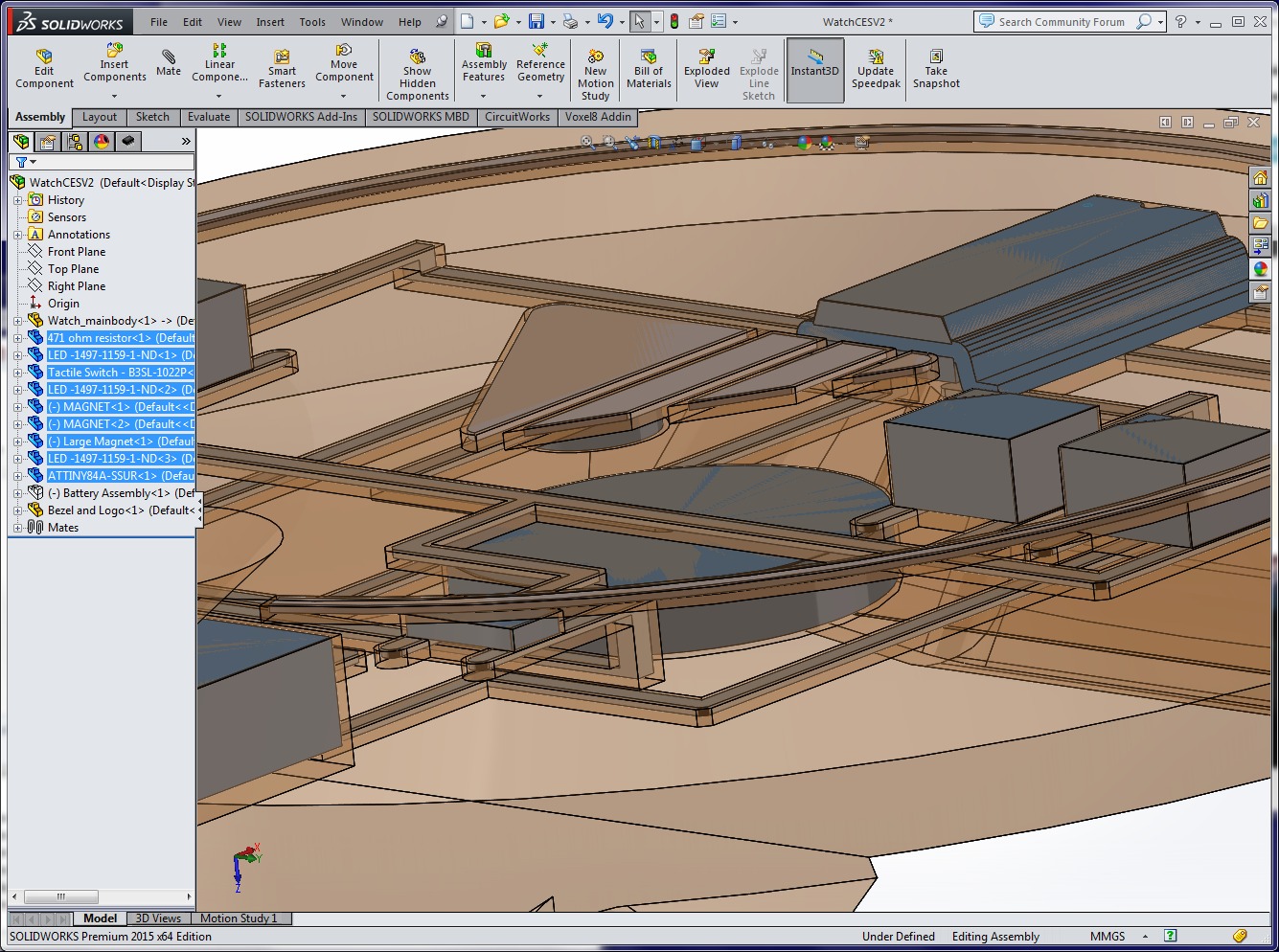Click Update Speedpak
1279x952 pixels.
point(876,70)
